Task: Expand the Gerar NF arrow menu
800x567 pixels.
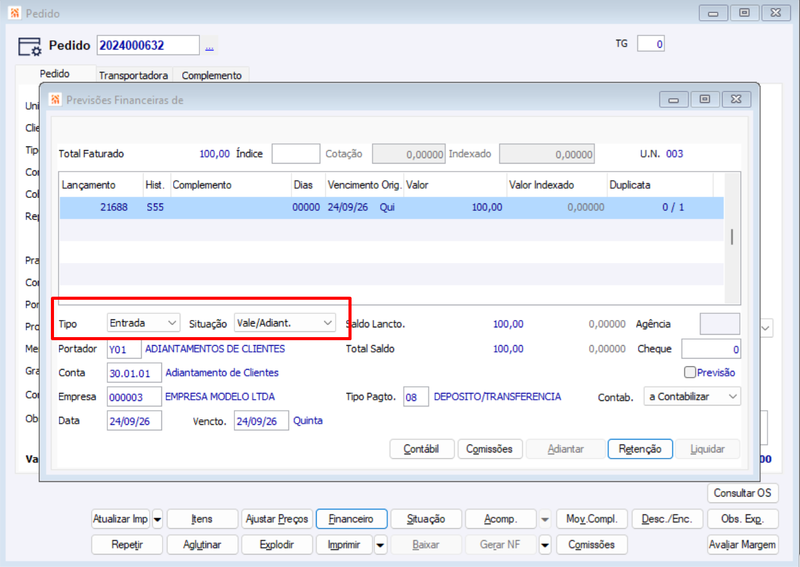Action: [545, 545]
